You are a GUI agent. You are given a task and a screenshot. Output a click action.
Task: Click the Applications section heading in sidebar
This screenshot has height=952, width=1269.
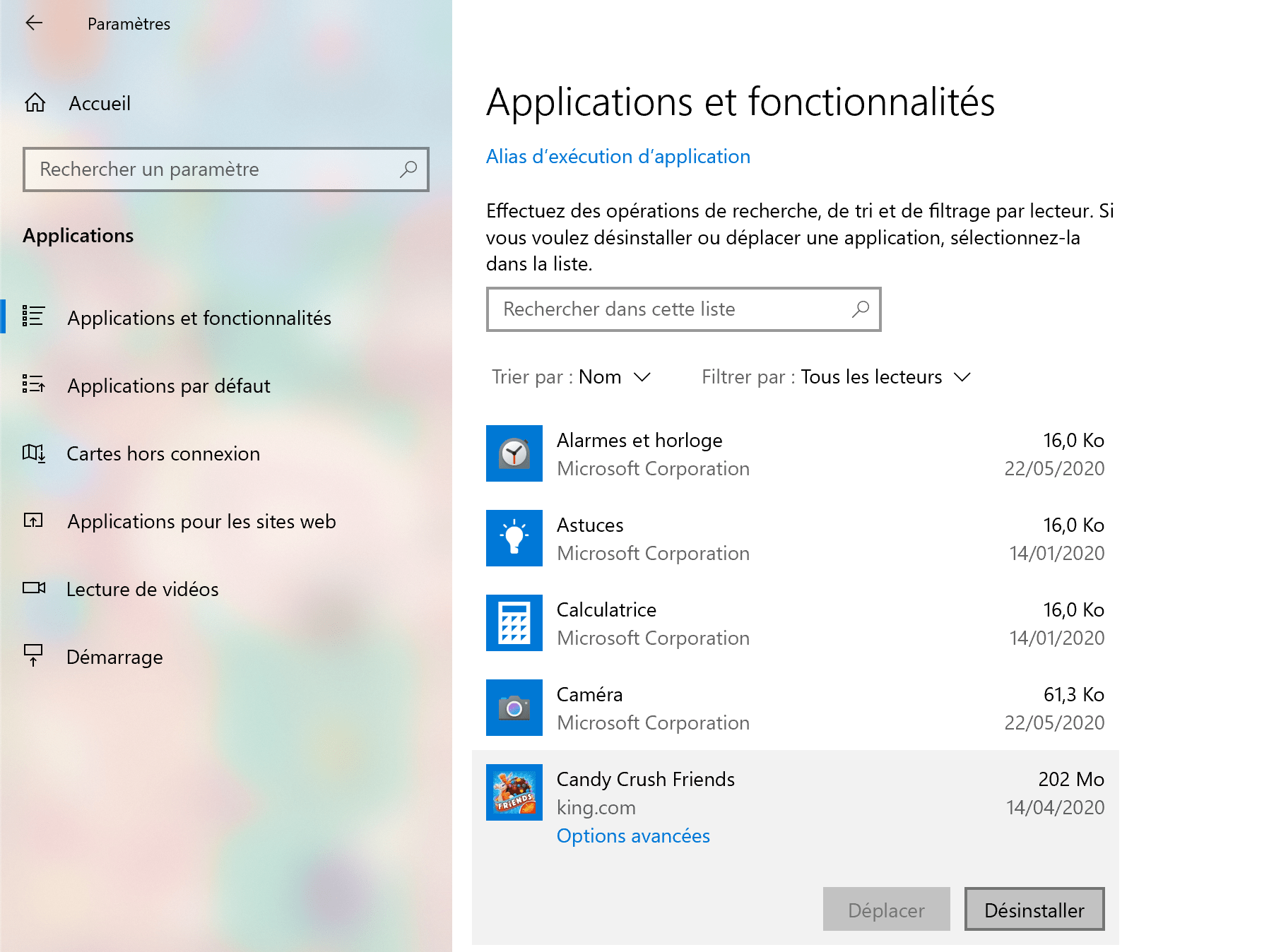[x=78, y=236]
